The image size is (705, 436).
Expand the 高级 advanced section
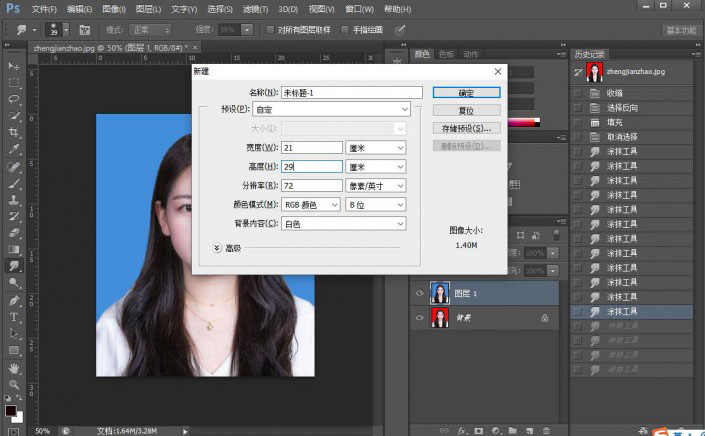click(217, 247)
